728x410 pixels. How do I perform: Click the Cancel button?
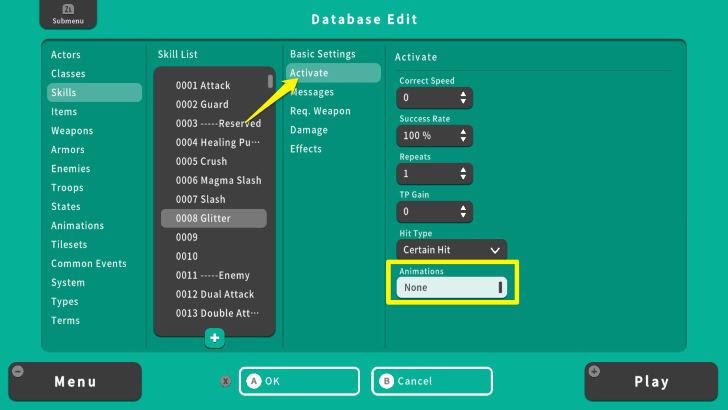point(432,381)
